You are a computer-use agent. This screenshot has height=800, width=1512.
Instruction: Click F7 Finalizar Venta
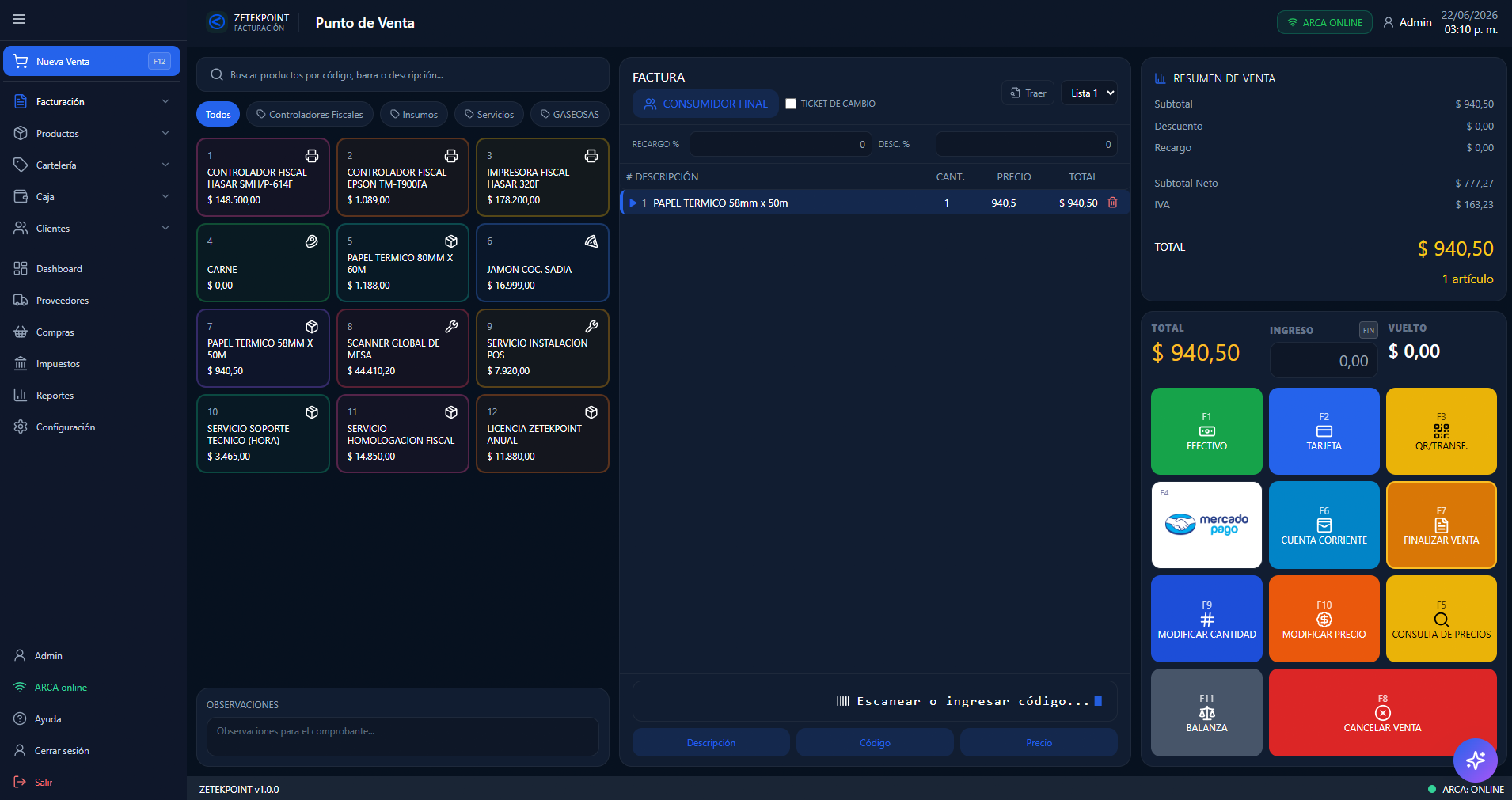click(1441, 525)
